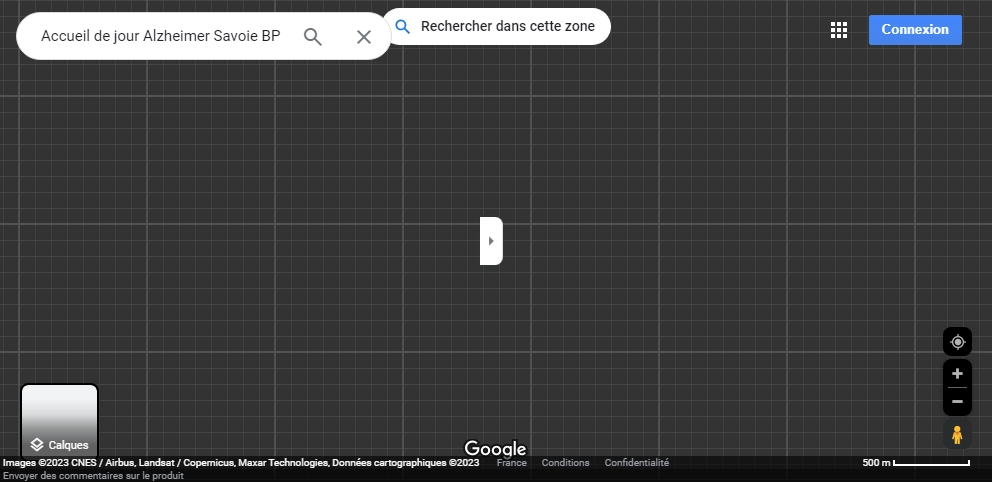Click the search magnifier icon
The height and width of the screenshot is (482, 992).
pyautogui.click(x=313, y=37)
